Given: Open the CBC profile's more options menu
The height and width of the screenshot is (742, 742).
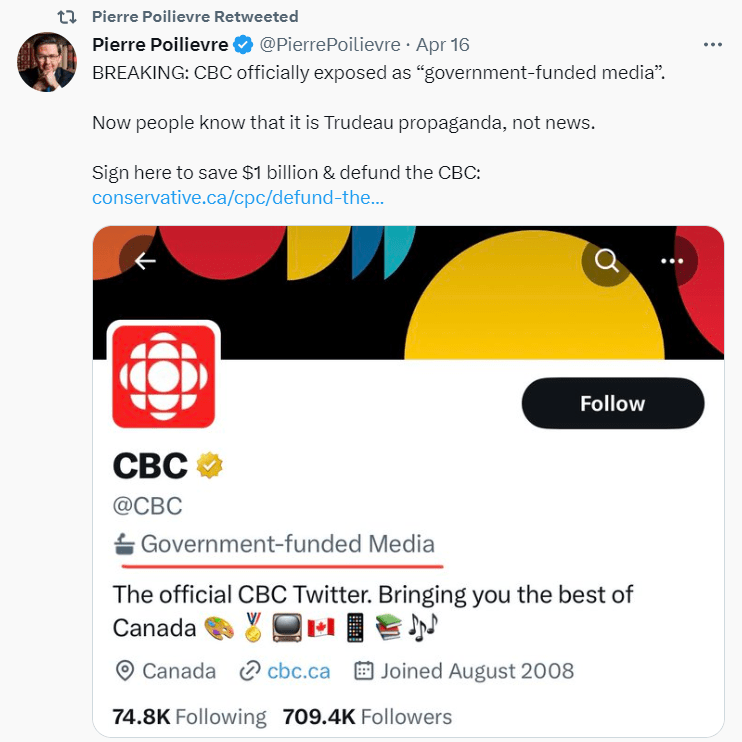Looking at the screenshot, I should pos(670,261).
